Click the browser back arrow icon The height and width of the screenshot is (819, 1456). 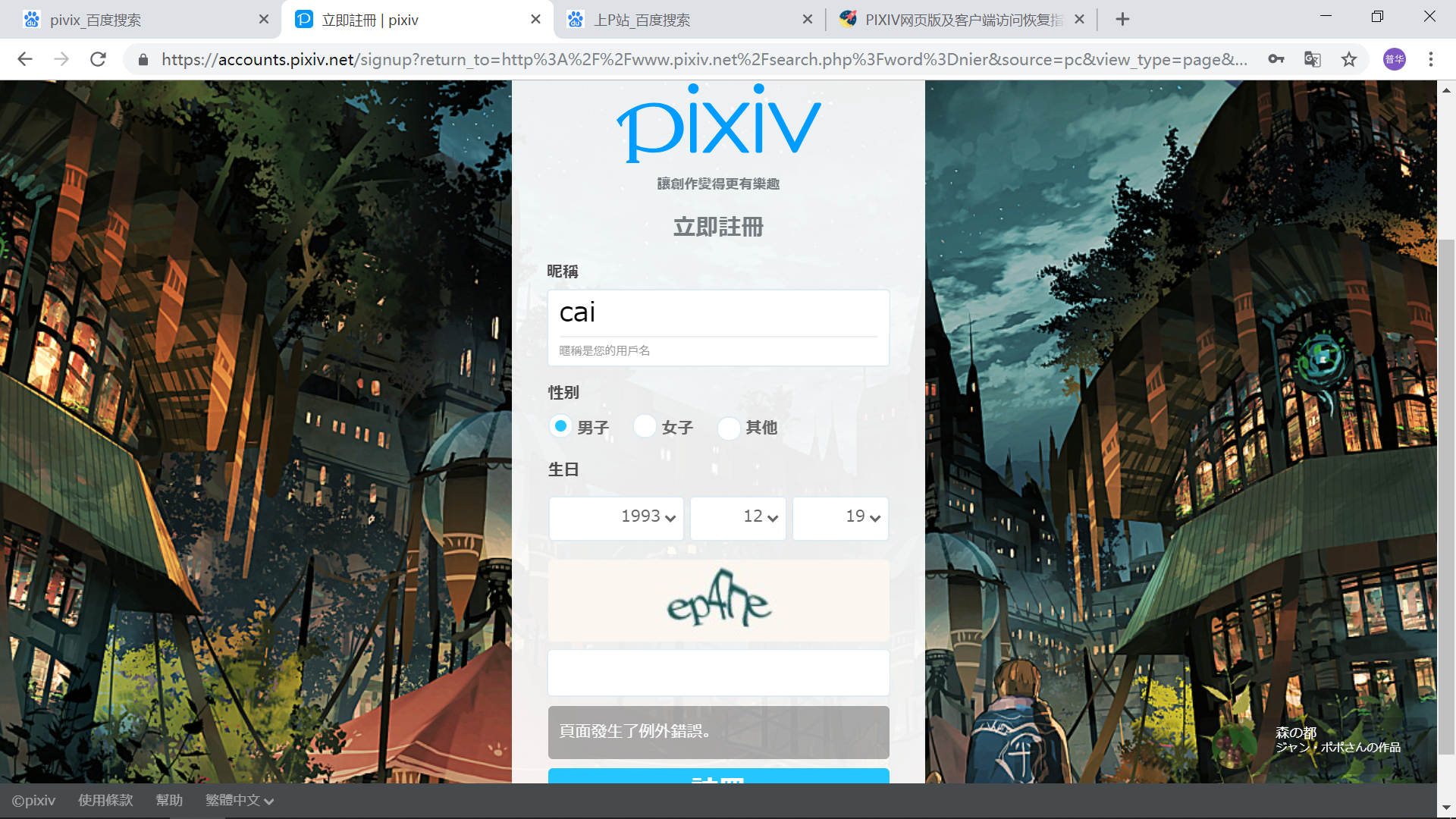(25, 59)
